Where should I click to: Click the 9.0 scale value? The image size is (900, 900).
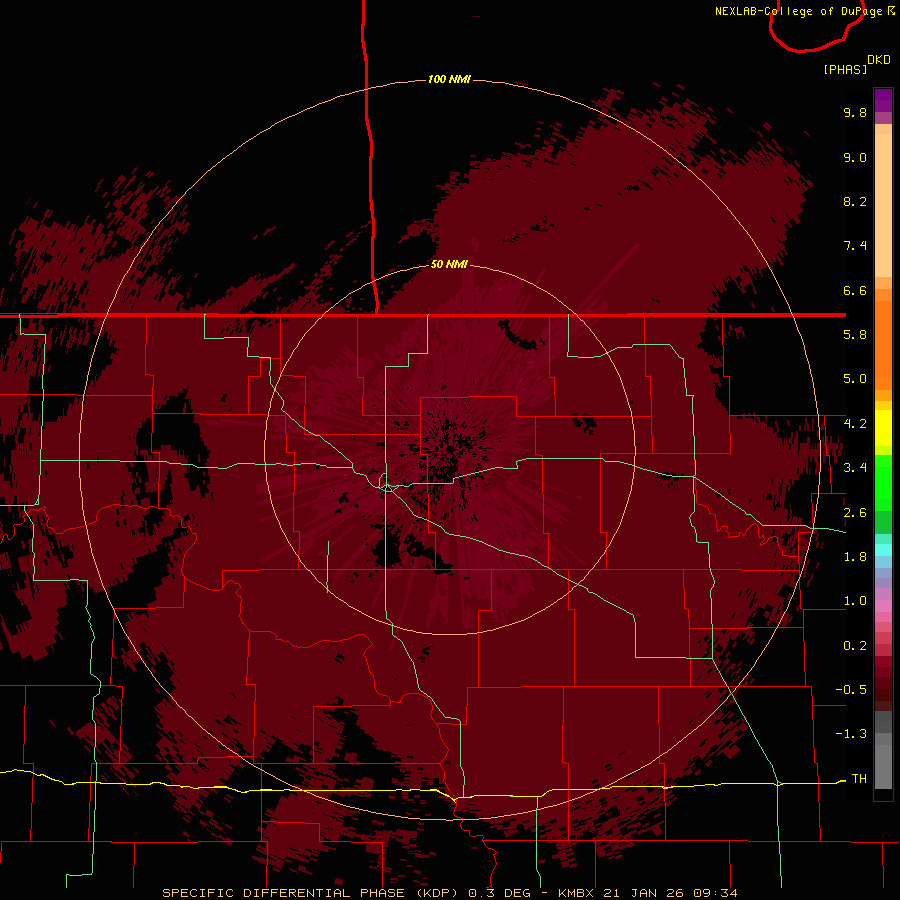click(x=855, y=157)
